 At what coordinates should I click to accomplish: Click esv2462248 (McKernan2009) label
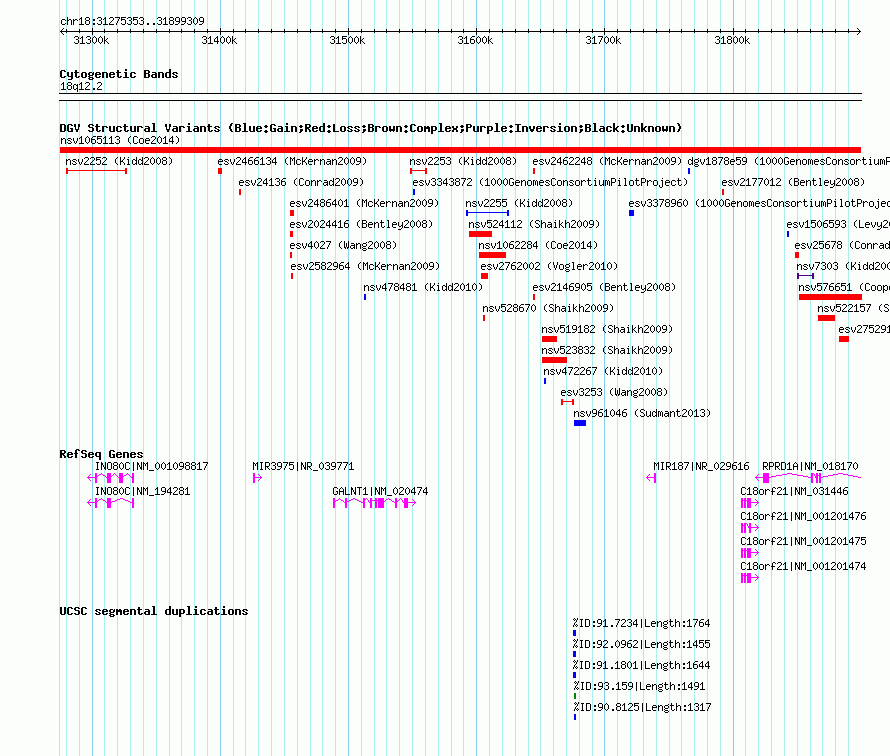(x=607, y=161)
